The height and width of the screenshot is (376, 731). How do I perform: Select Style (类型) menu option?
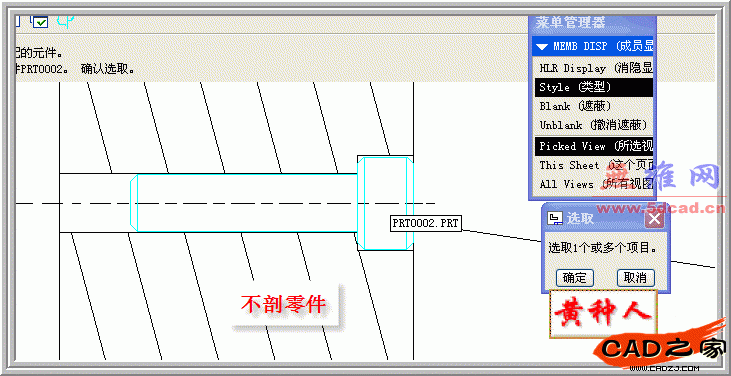(594, 87)
